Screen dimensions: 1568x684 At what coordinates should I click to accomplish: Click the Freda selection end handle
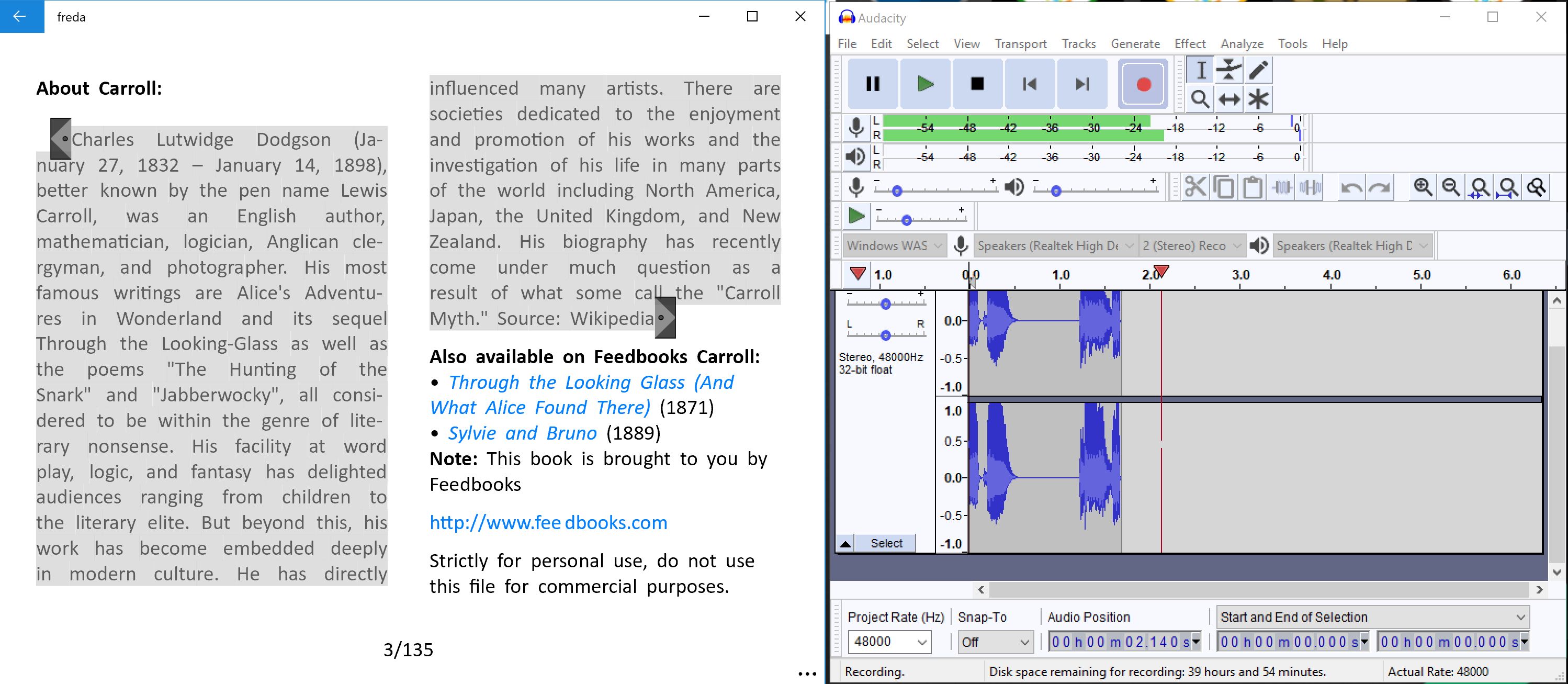click(664, 317)
